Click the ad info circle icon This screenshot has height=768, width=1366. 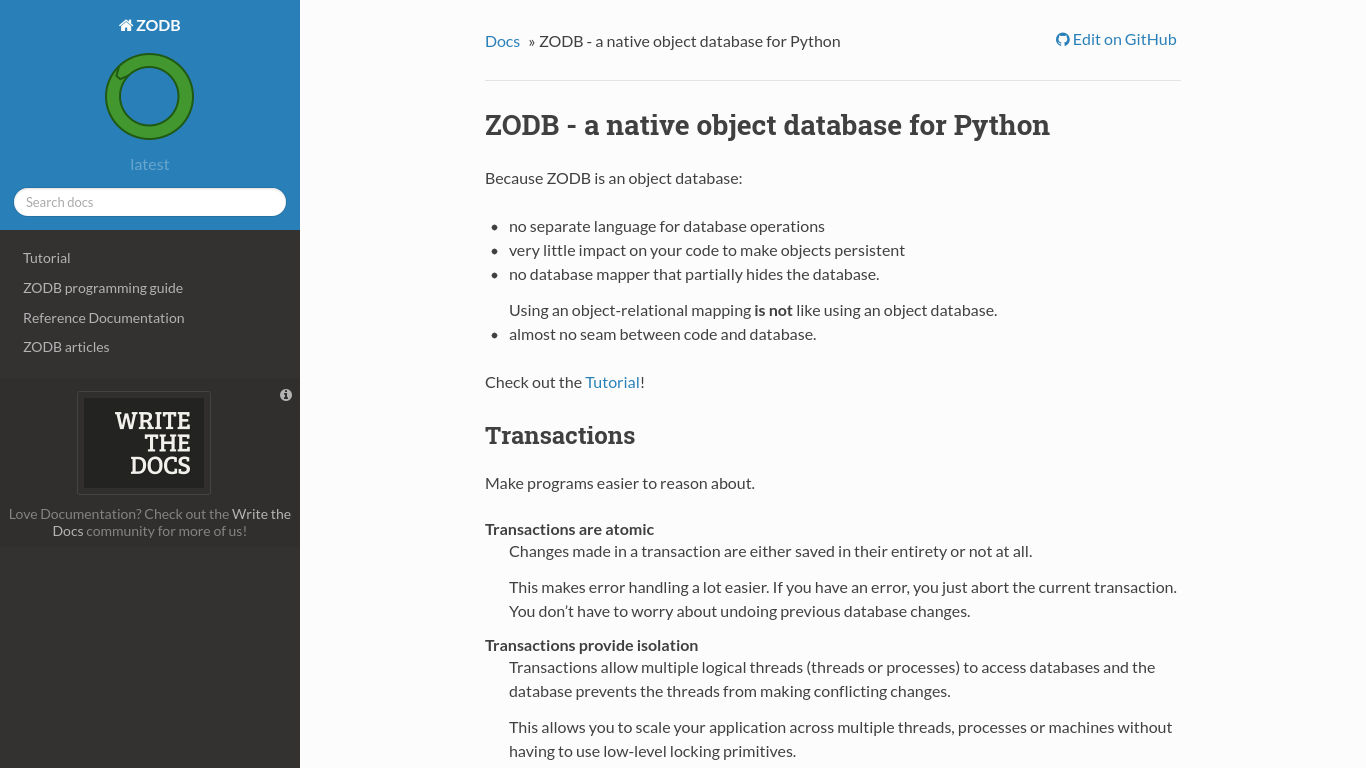click(286, 395)
